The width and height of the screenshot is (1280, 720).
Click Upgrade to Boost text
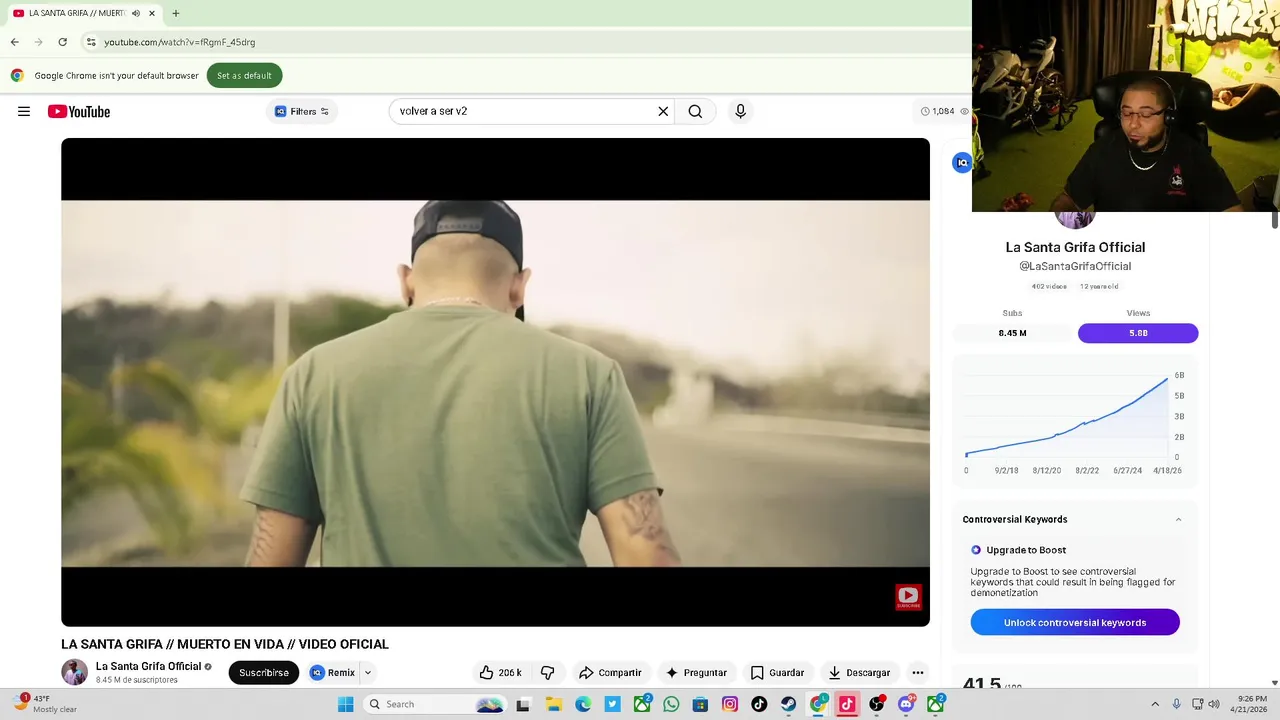(x=1026, y=550)
